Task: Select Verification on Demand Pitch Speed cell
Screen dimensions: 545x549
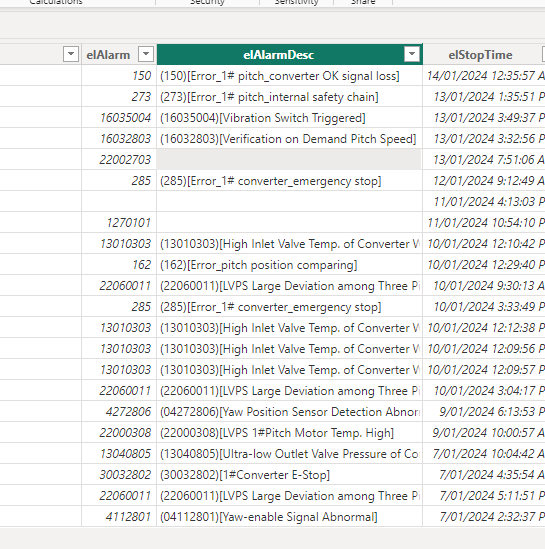Action: pos(289,139)
